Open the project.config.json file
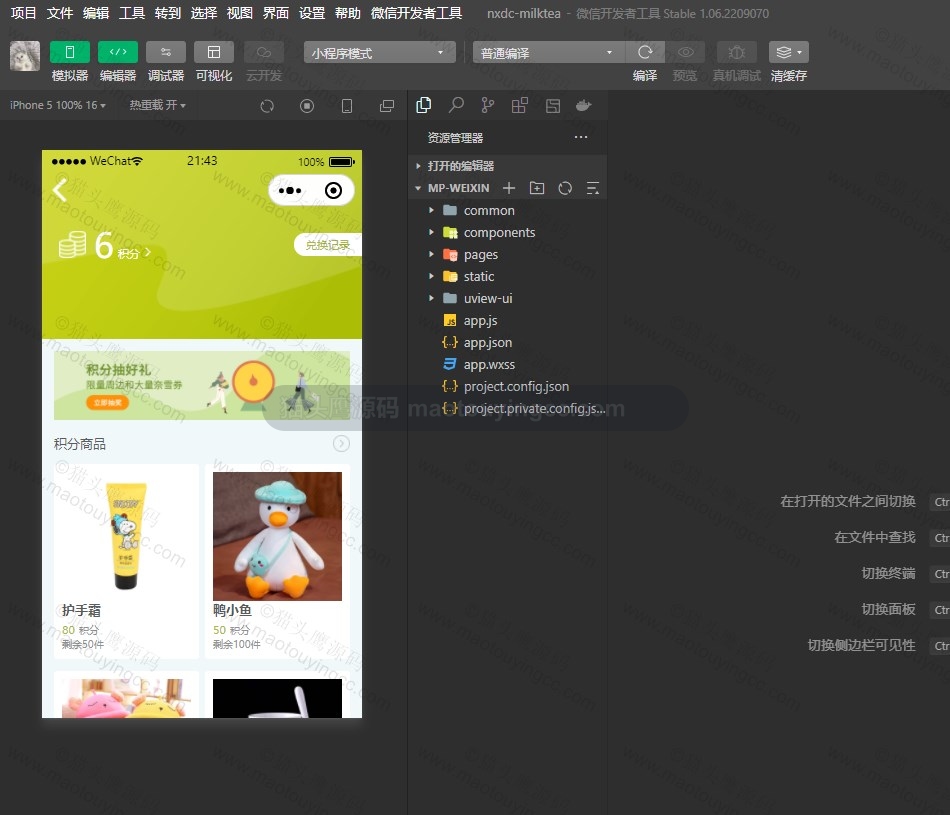Image resolution: width=950 pixels, height=815 pixels. [x=508, y=386]
